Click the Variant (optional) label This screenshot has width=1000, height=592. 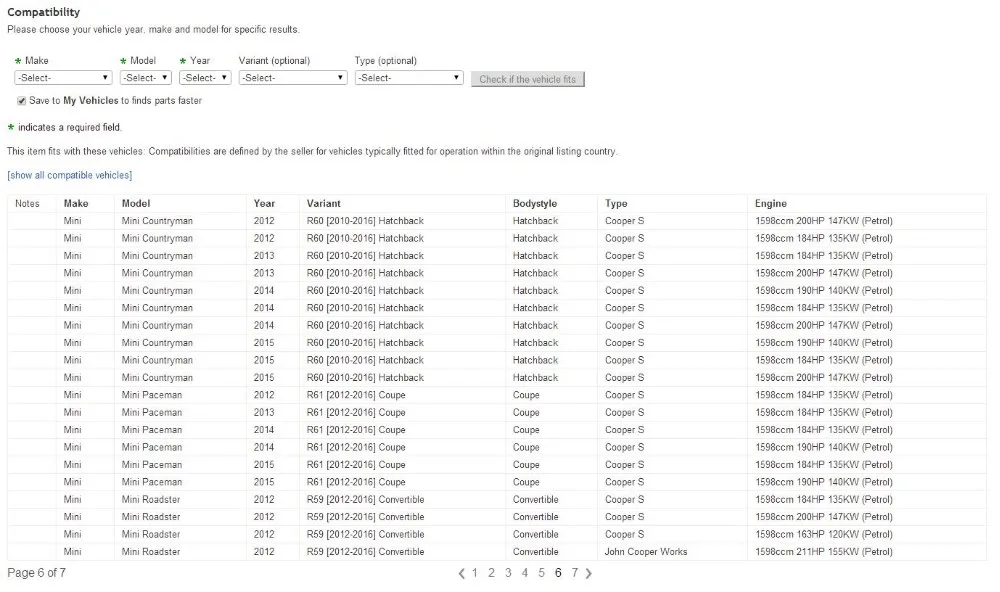pyautogui.click(x=274, y=61)
